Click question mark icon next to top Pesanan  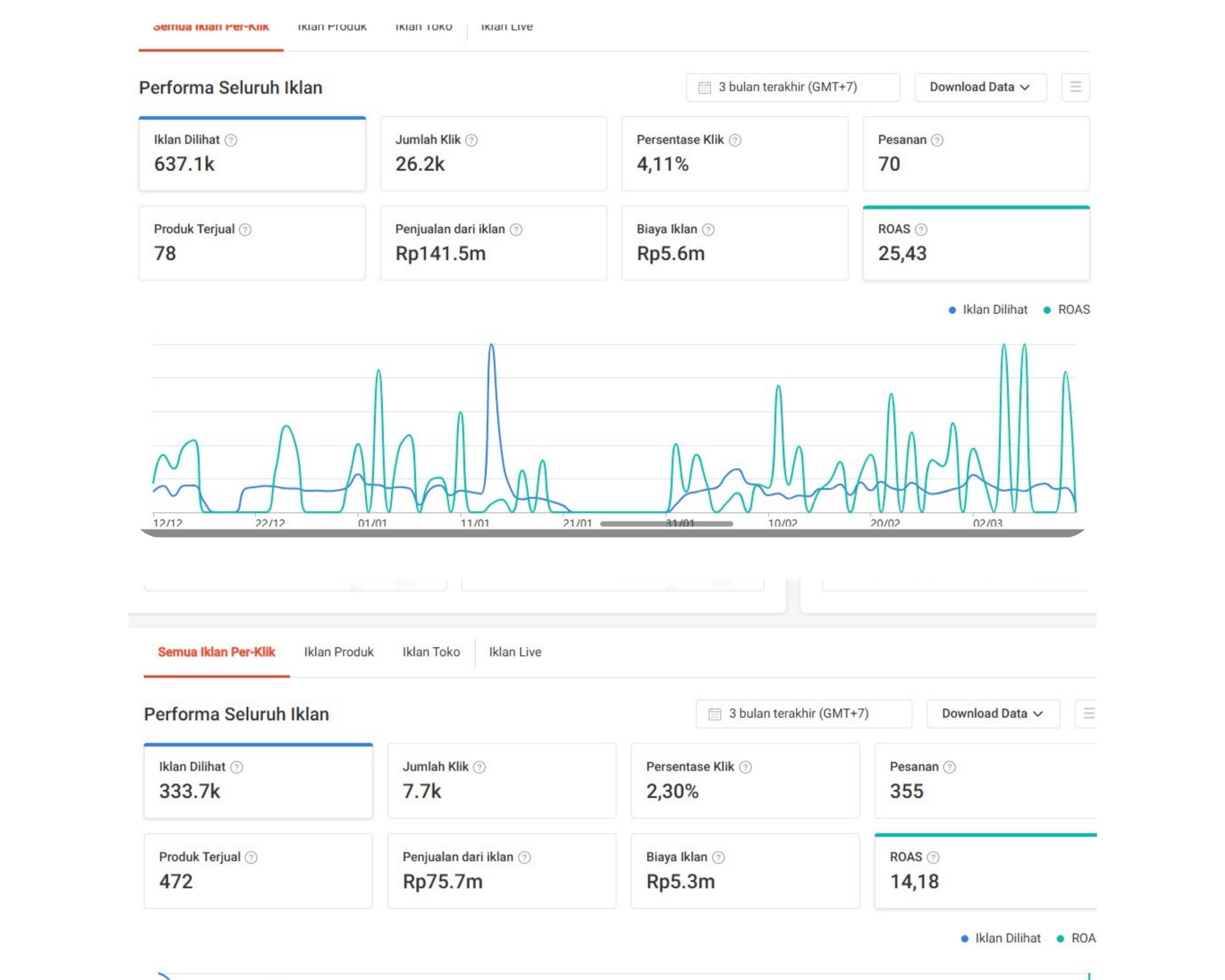click(937, 140)
